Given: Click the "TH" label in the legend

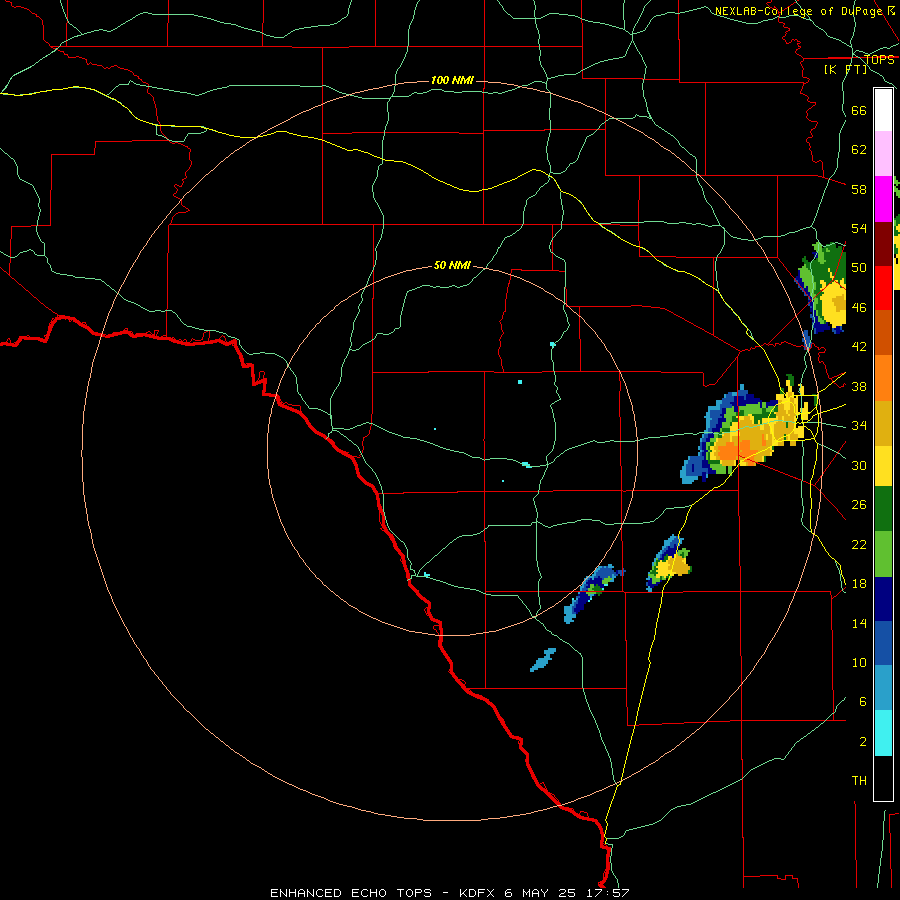Looking at the screenshot, I should pos(859,781).
